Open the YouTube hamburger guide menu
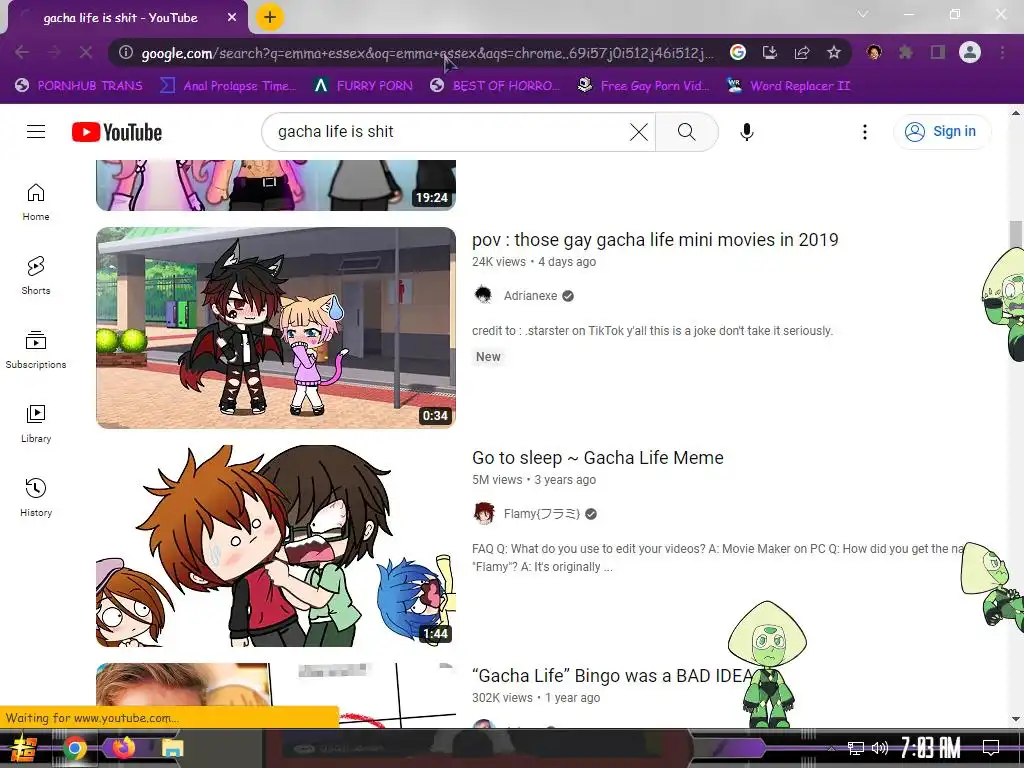This screenshot has height=768, width=1024. point(36,132)
